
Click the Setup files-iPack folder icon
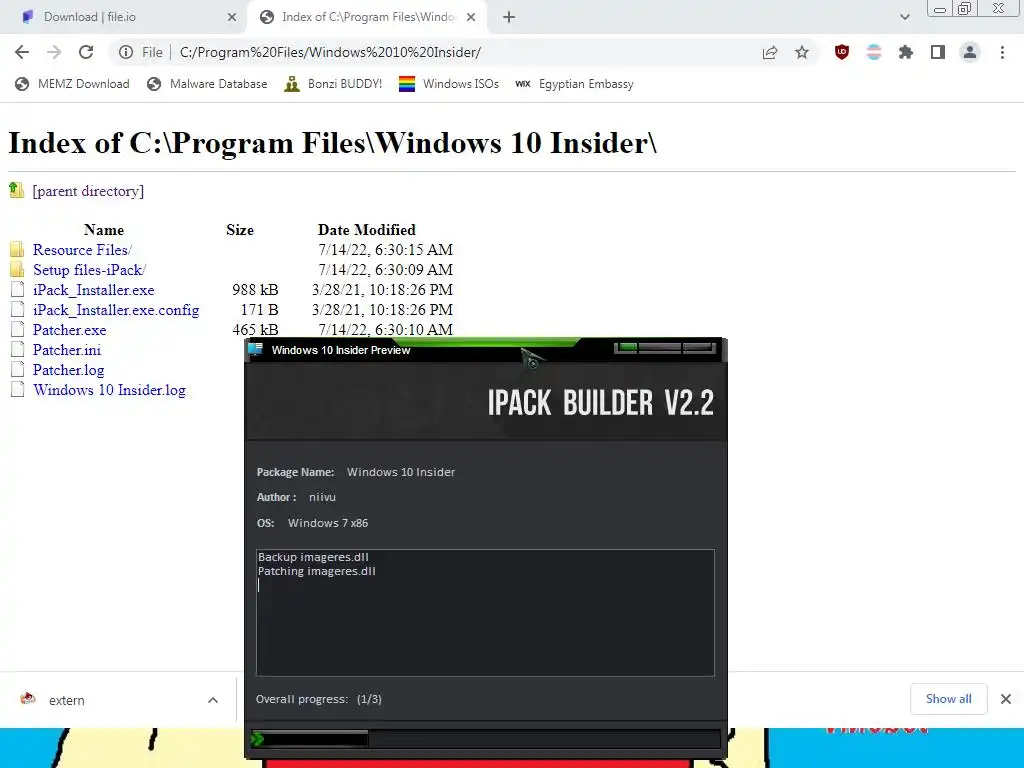[18, 269]
